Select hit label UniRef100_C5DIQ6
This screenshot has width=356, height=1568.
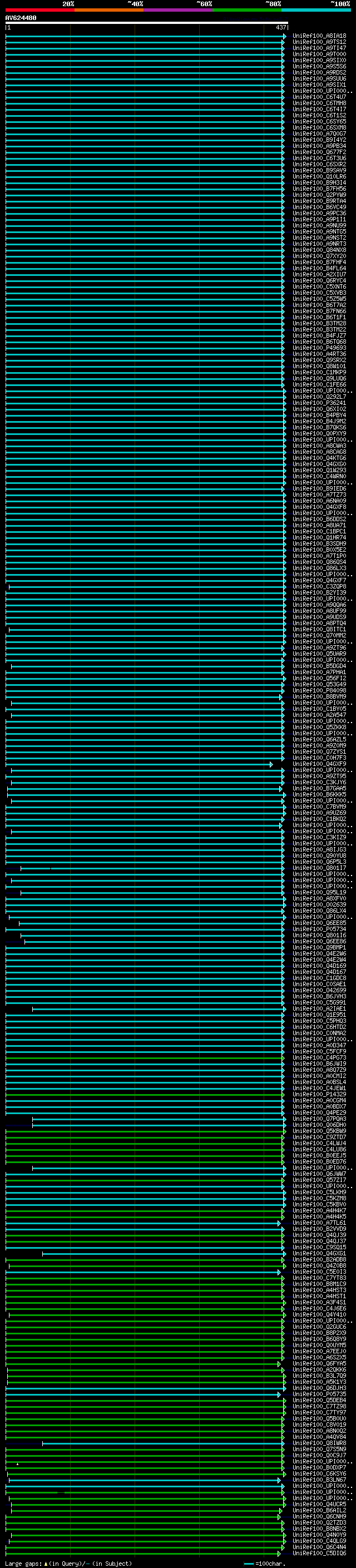click(319, 1553)
